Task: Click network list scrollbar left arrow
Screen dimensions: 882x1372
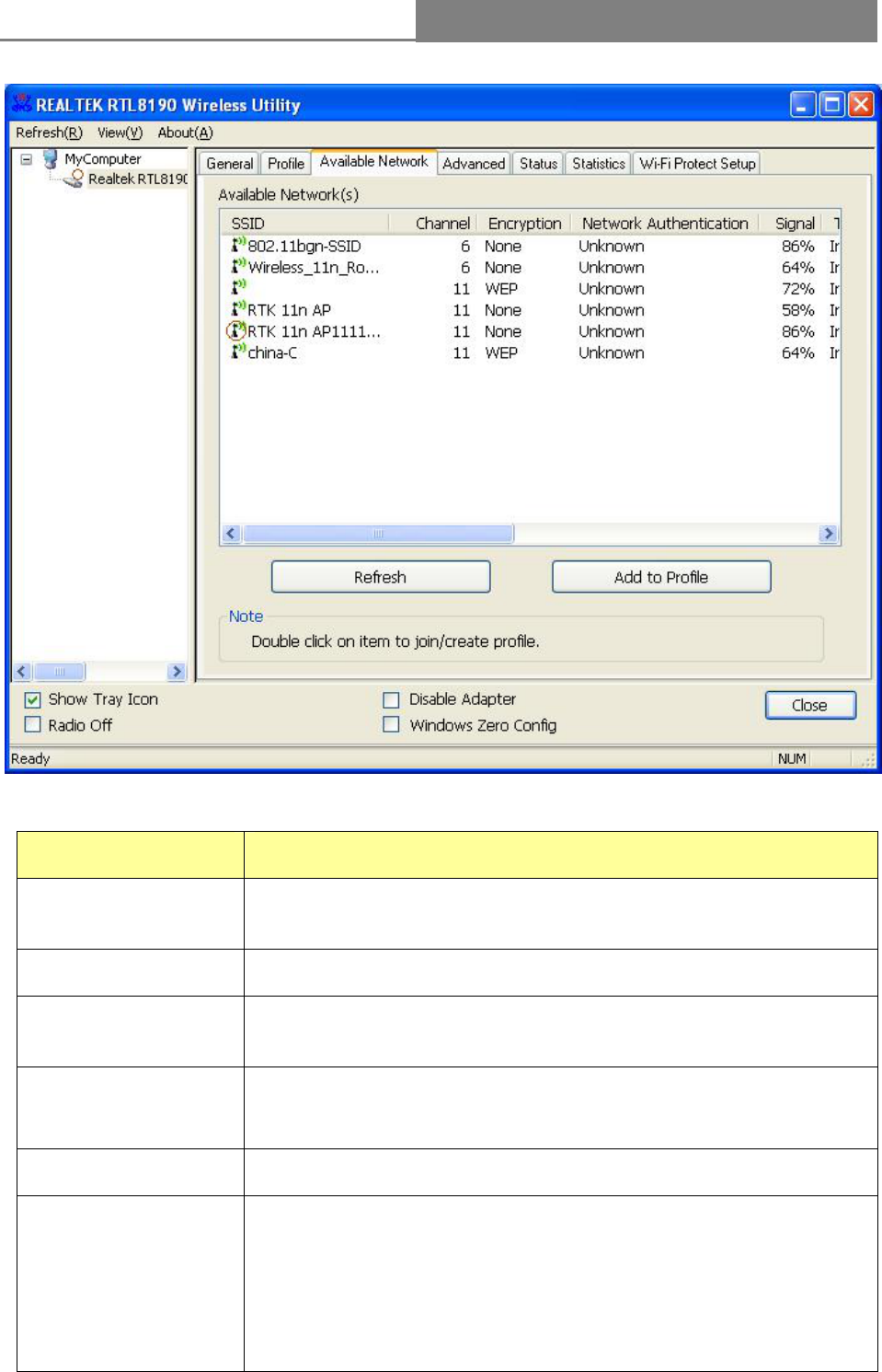Action: click(x=232, y=534)
